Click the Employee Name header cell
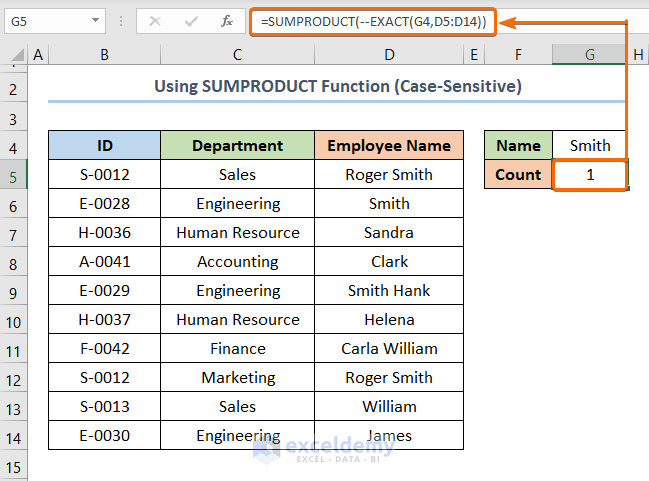649x481 pixels. pyautogui.click(x=388, y=146)
